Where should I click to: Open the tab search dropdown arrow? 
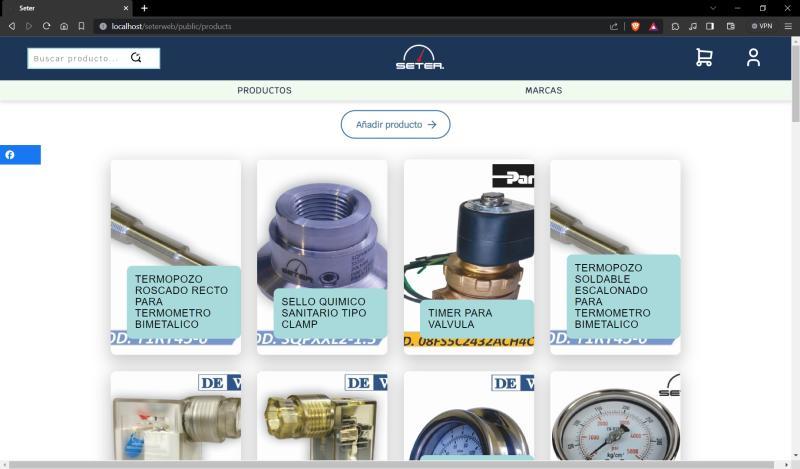click(713, 8)
